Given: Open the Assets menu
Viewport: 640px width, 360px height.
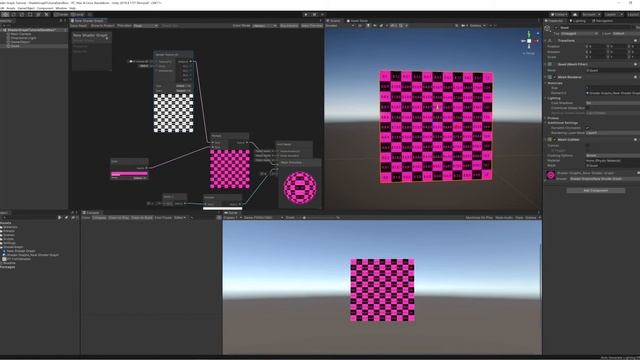Looking at the screenshot, I should tap(11, 8).
